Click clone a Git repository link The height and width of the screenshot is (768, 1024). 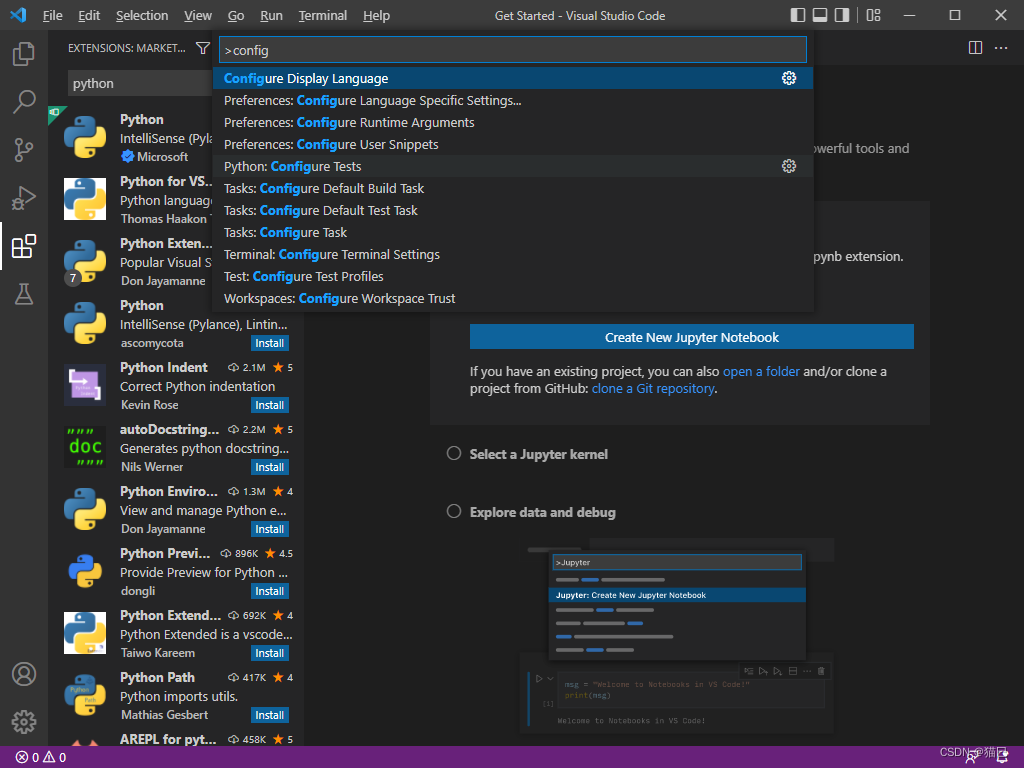[653, 389]
